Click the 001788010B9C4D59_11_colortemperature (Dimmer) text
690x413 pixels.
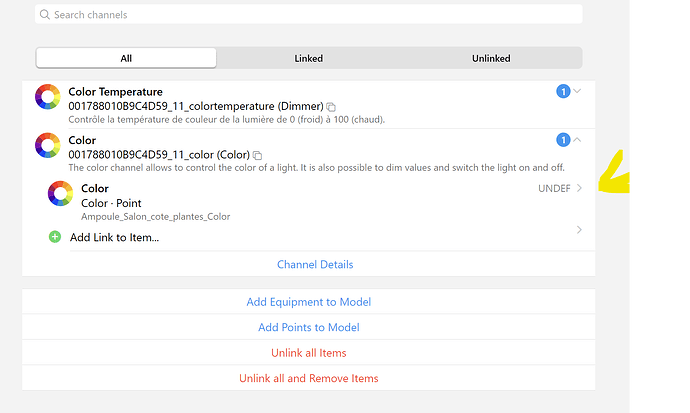pos(196,106)
